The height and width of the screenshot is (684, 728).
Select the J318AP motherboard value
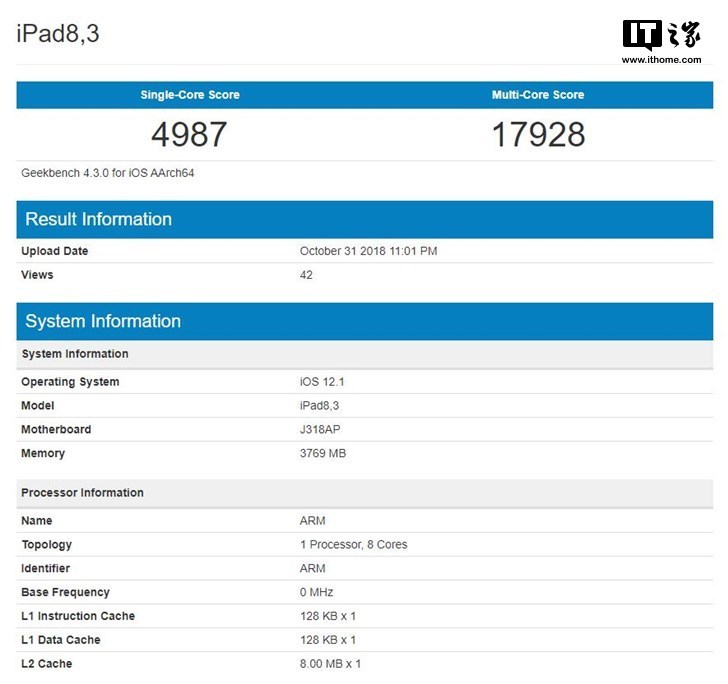coord(320,429)
